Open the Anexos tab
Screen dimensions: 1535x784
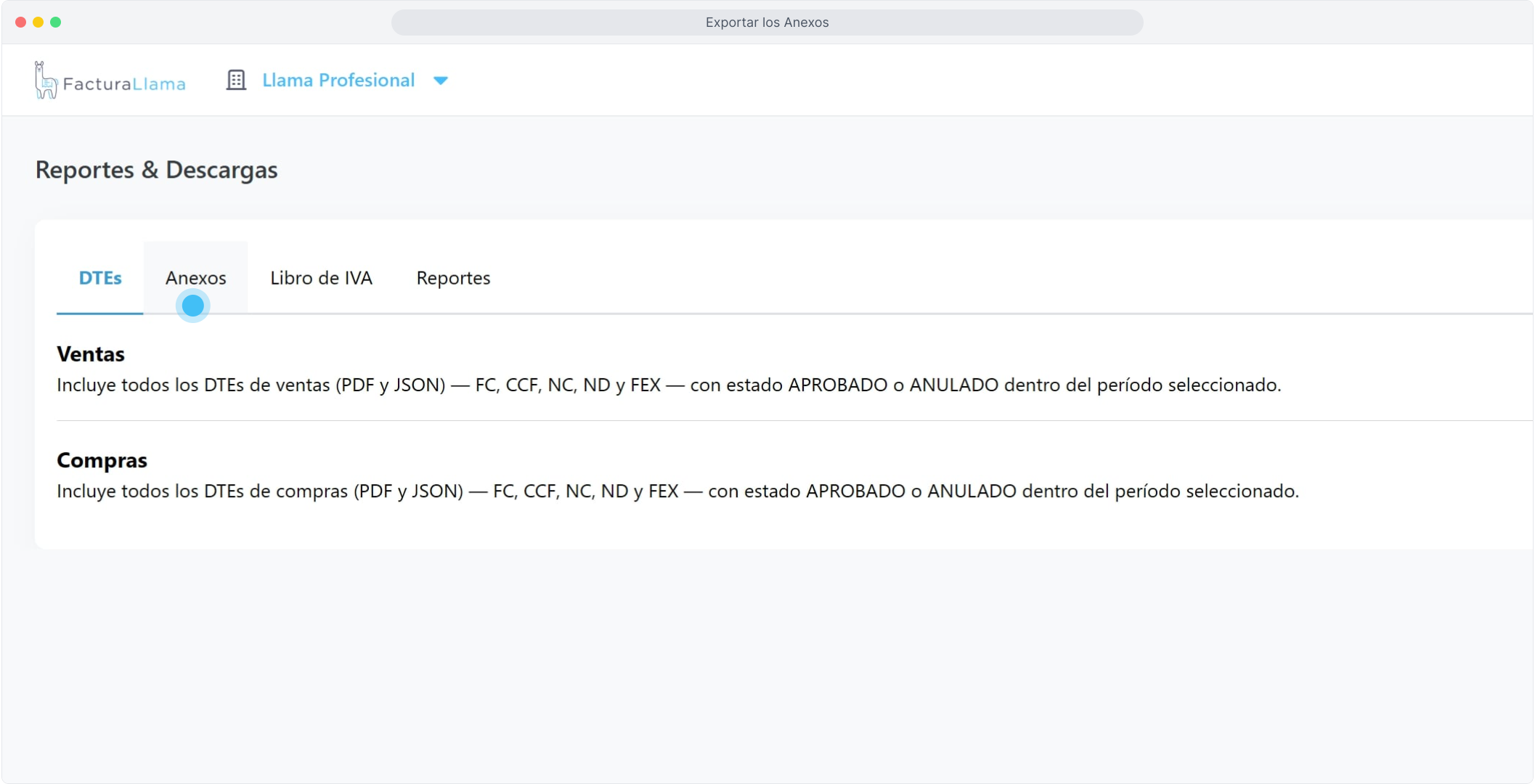pyautogui.click(x=195, y=278)
